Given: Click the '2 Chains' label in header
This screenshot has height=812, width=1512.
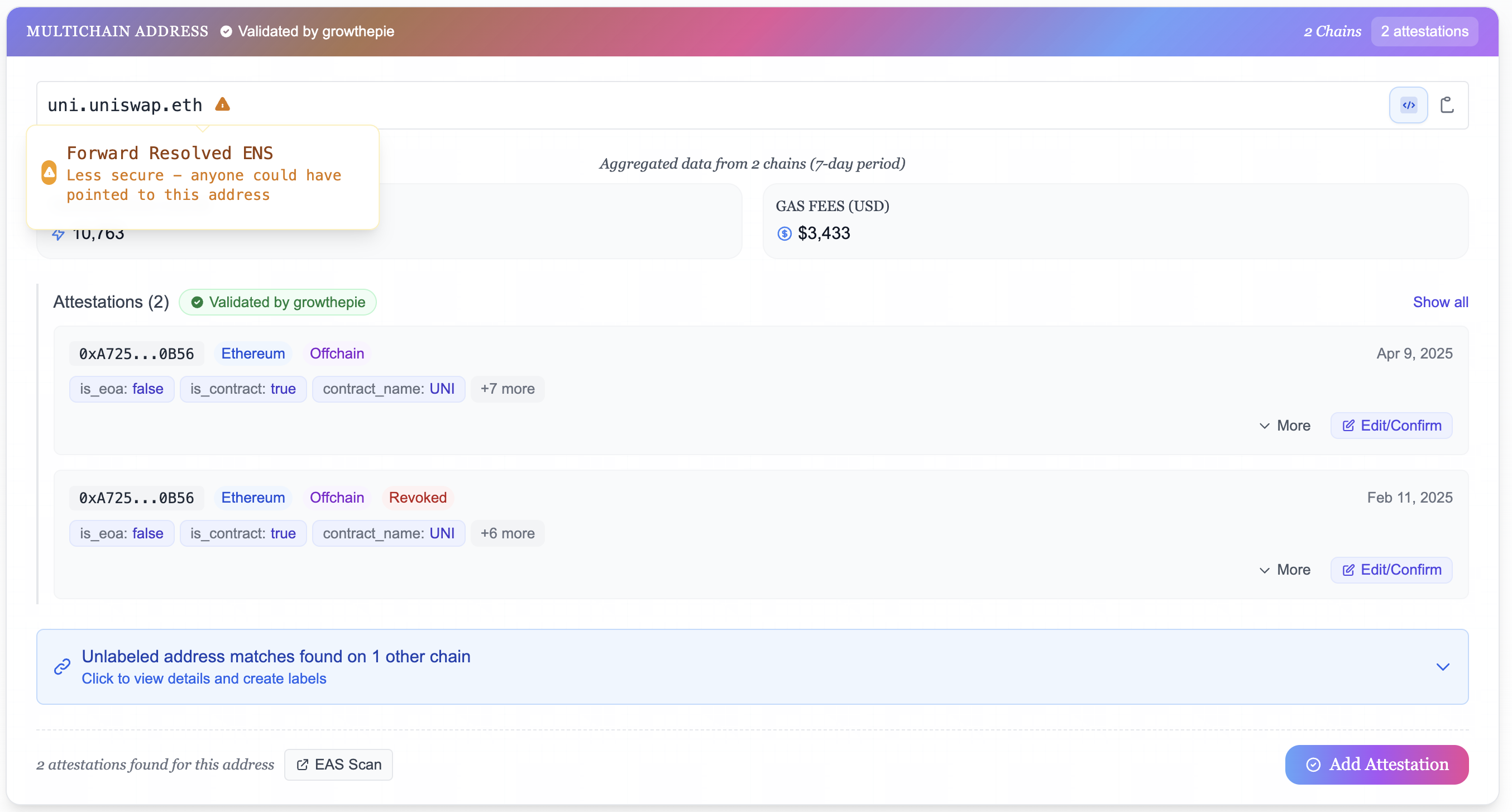Looking at the screenshot, I should pos(1332,32).
